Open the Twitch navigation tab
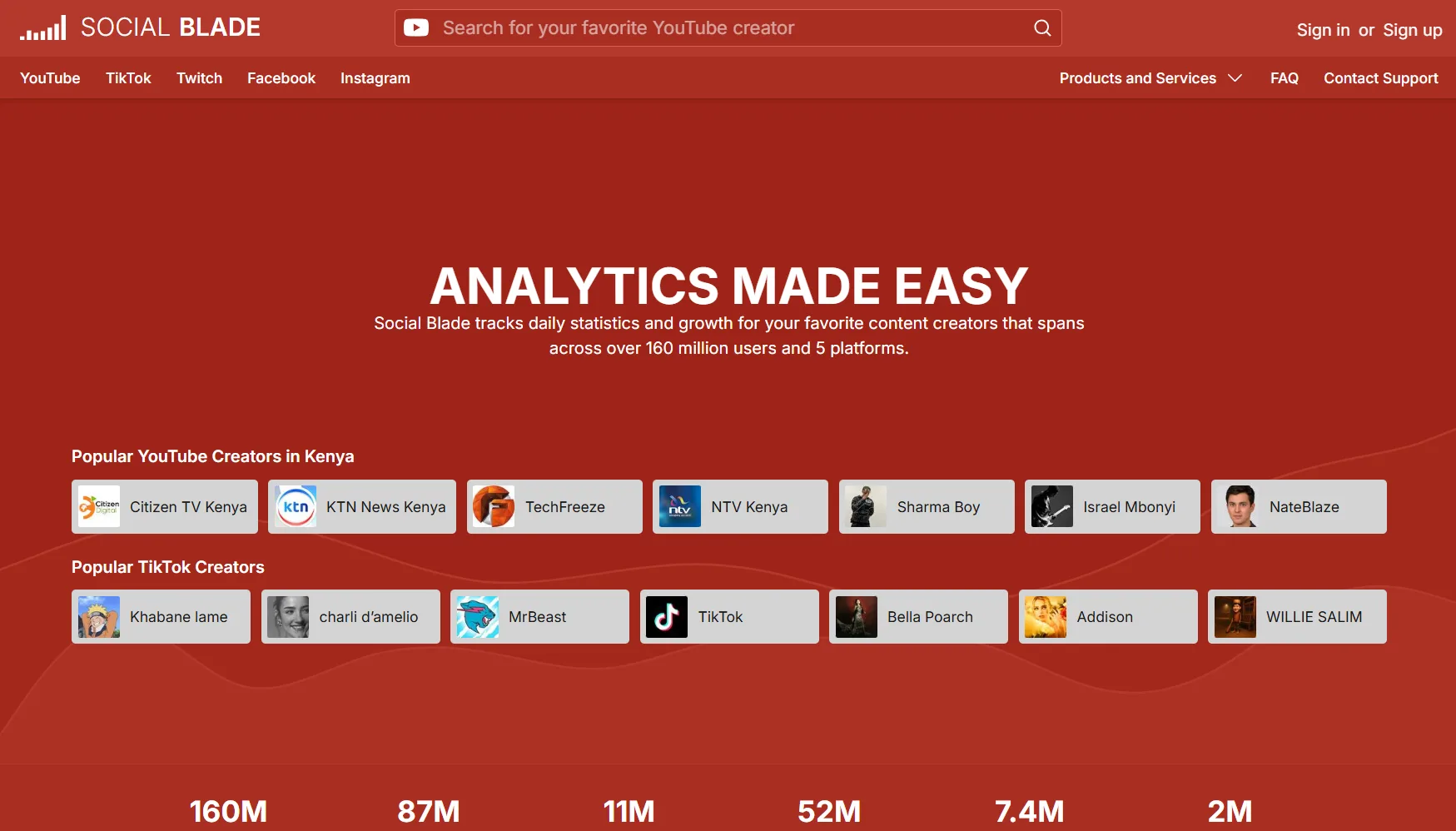Viewport: 1456px width, 831px height. (199, 78)
